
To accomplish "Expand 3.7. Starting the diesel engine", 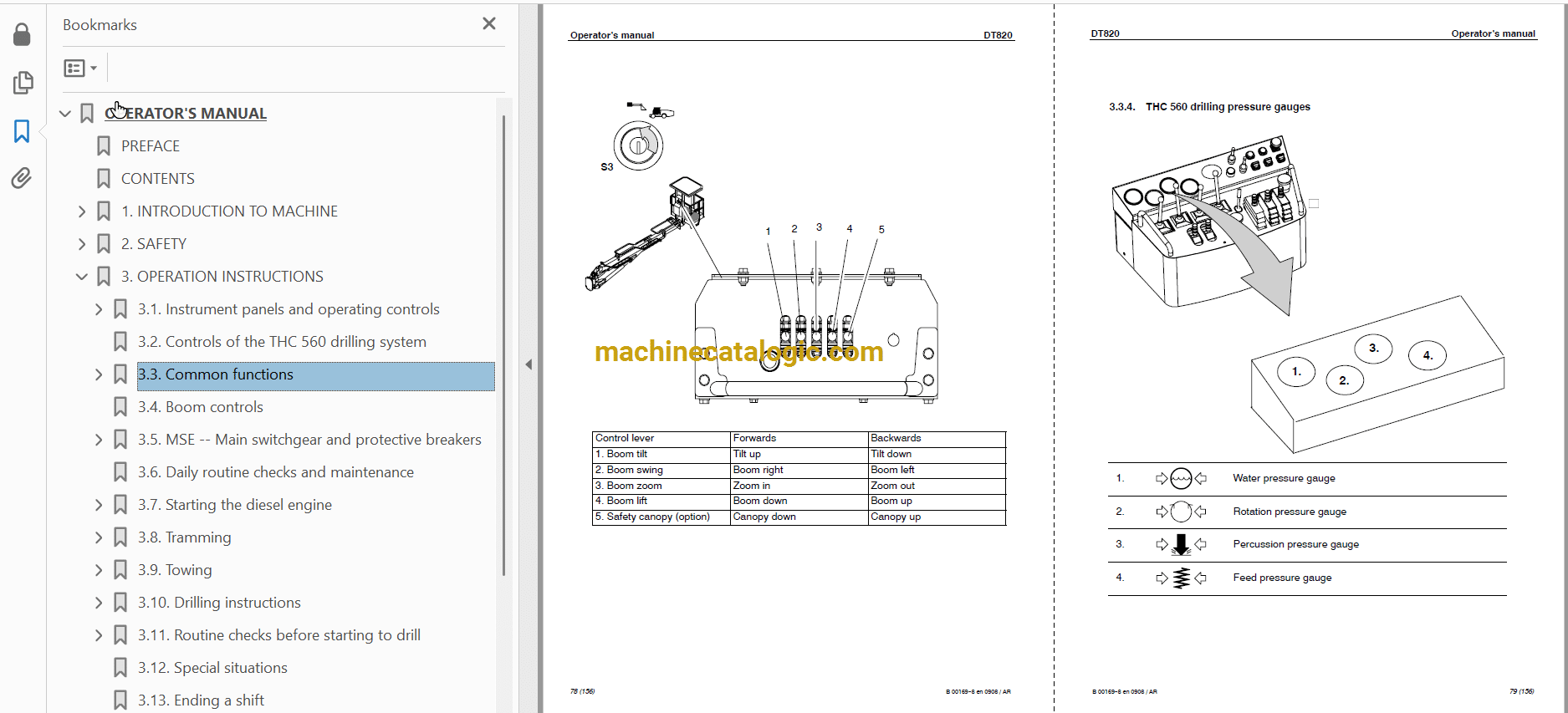I will click(99, 505).
